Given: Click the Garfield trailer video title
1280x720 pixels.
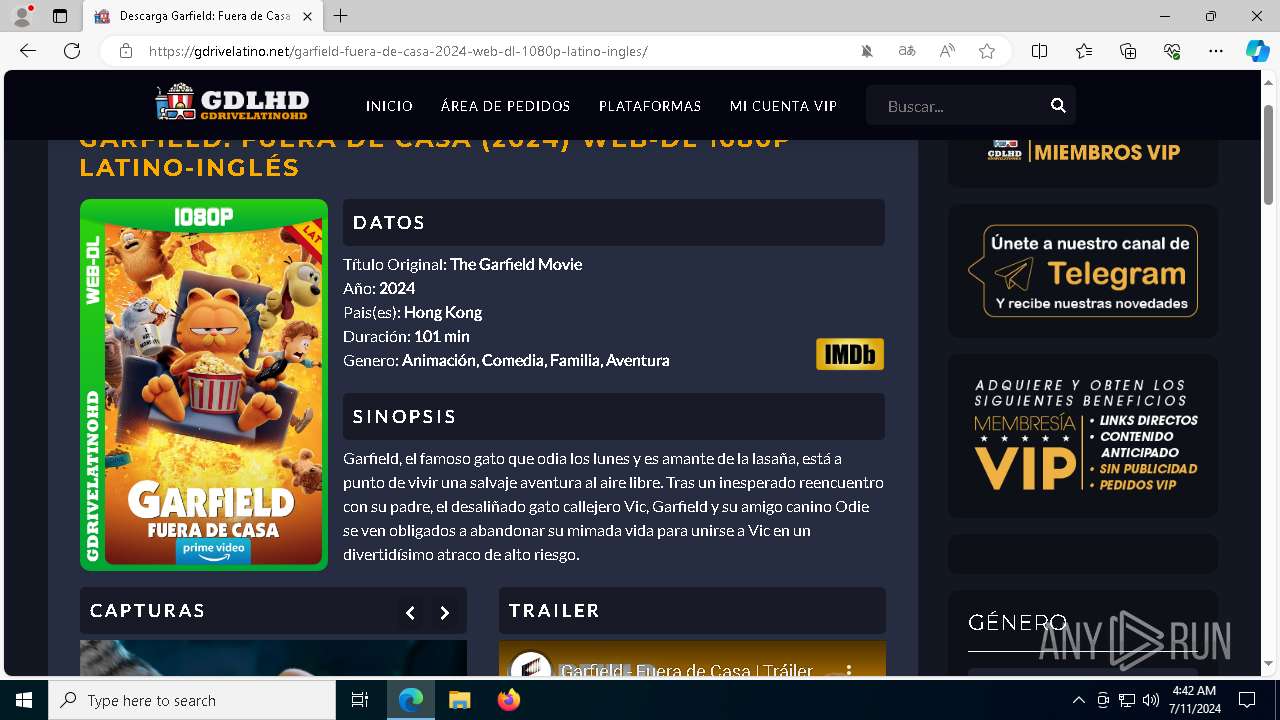Looking at the screenshot, I should point(686,671).
